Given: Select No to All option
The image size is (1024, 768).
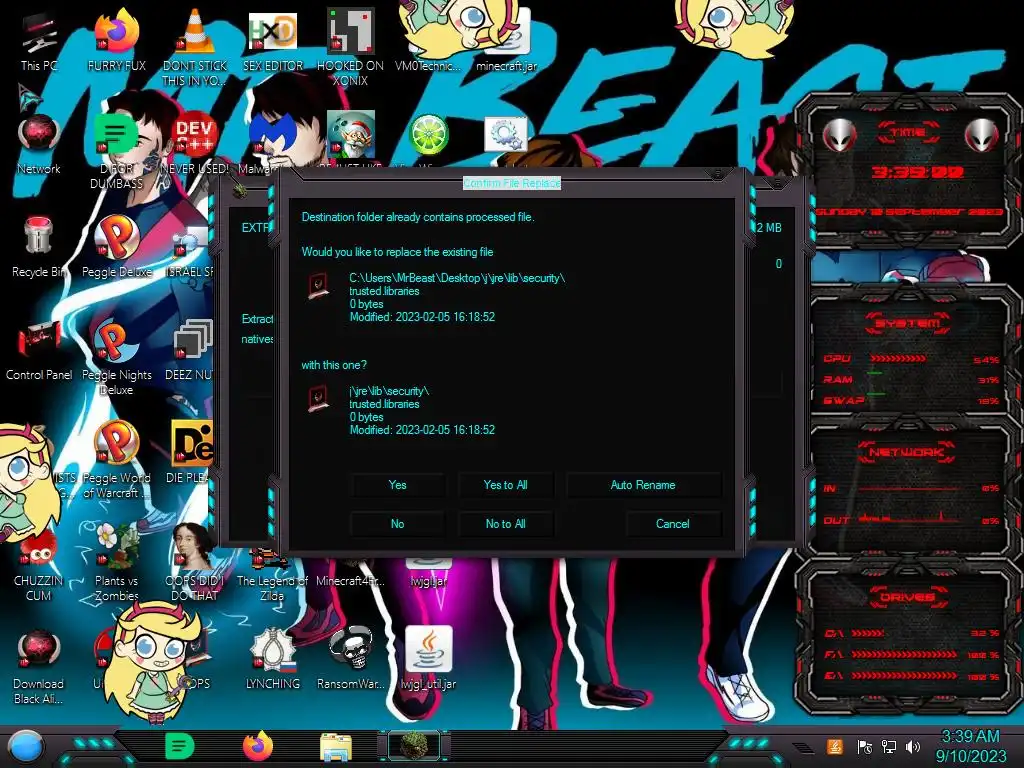Looking at the screenshot, I should [505, 524].
